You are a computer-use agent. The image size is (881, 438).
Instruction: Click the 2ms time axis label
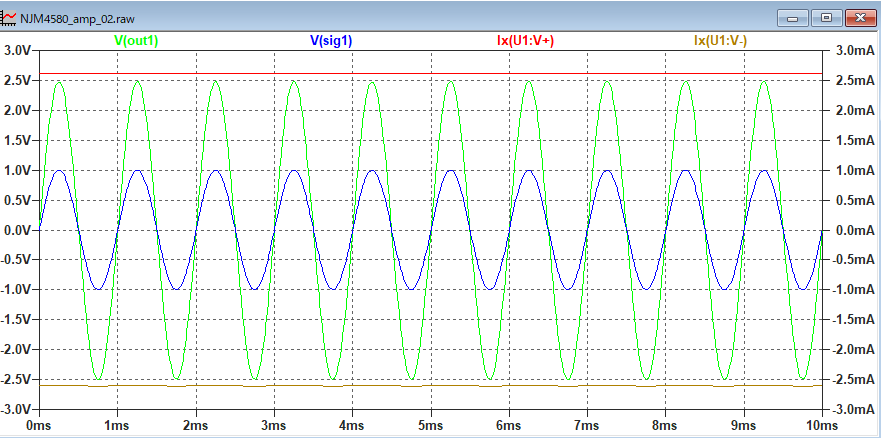click(195, 425)
